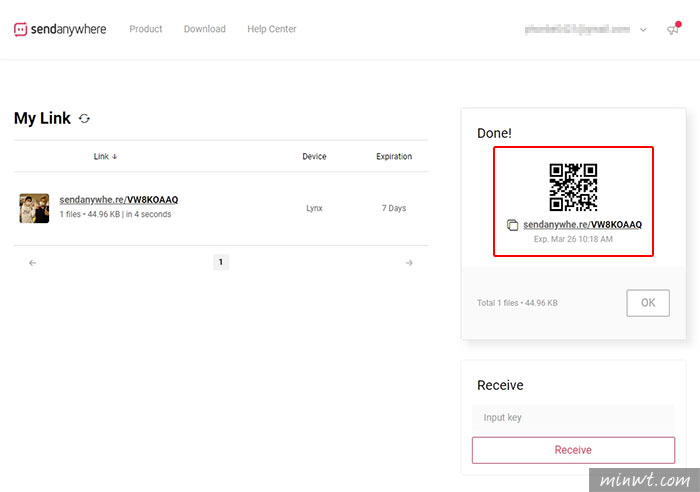Click the Send Anywhere logo
The image size is (700, 492).
click(x=60, y=29)
